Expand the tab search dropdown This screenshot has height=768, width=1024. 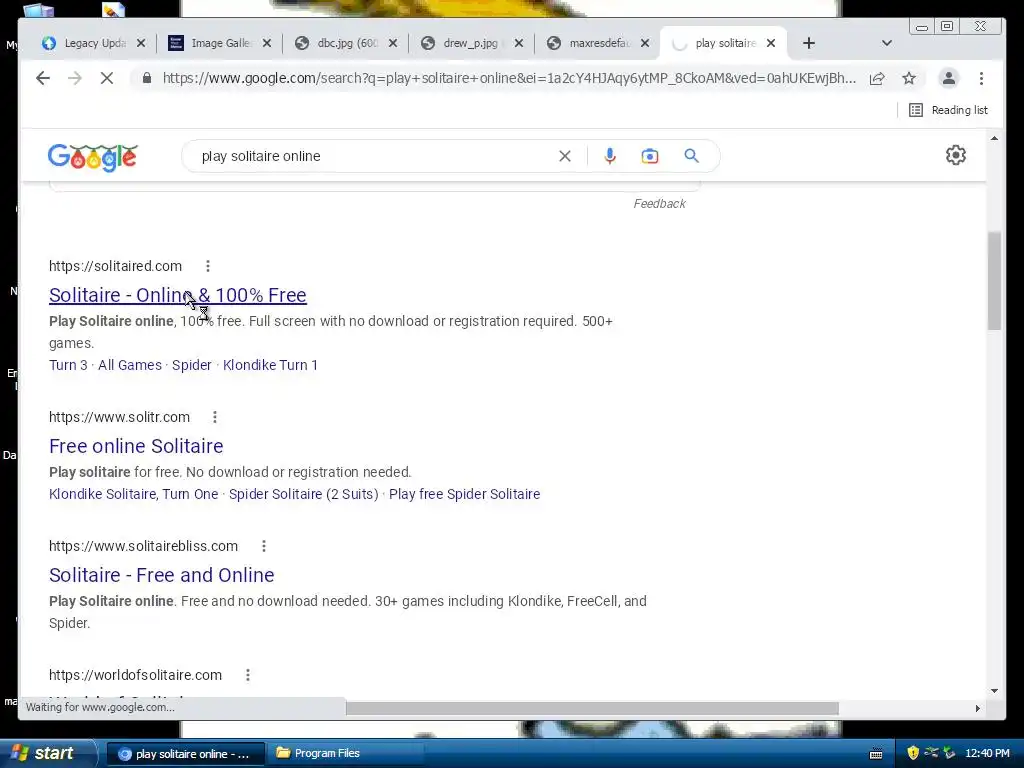[x=886, y=43]
